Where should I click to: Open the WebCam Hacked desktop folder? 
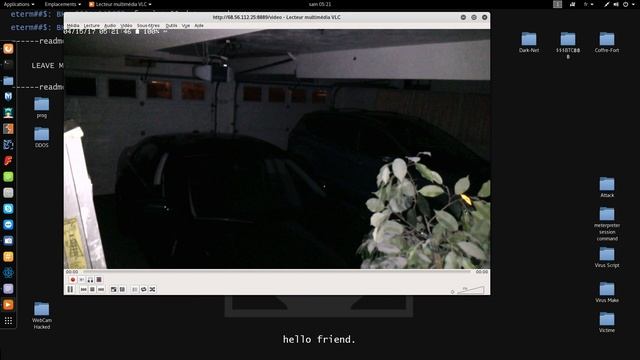coord(42,316)
